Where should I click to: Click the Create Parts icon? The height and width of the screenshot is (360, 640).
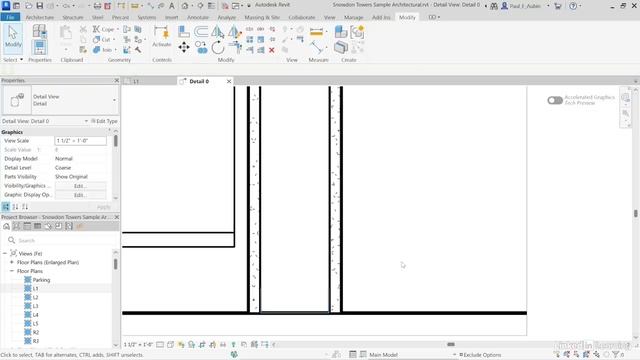pos(340,47)
